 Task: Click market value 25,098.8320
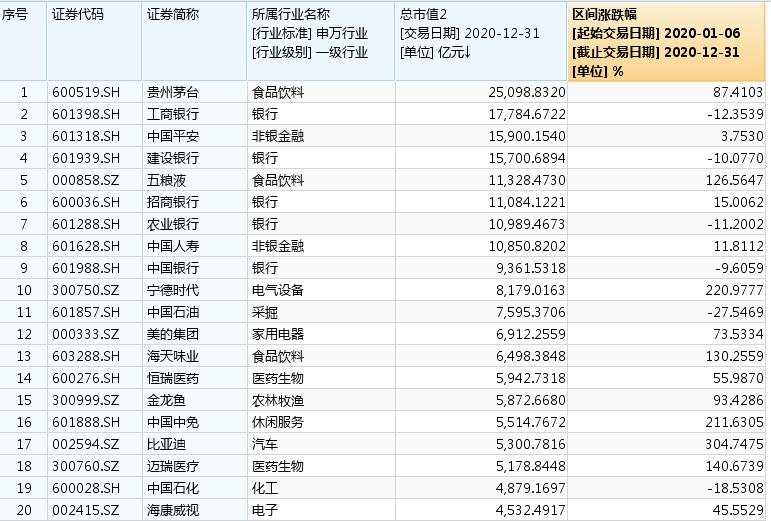[527, 92]
